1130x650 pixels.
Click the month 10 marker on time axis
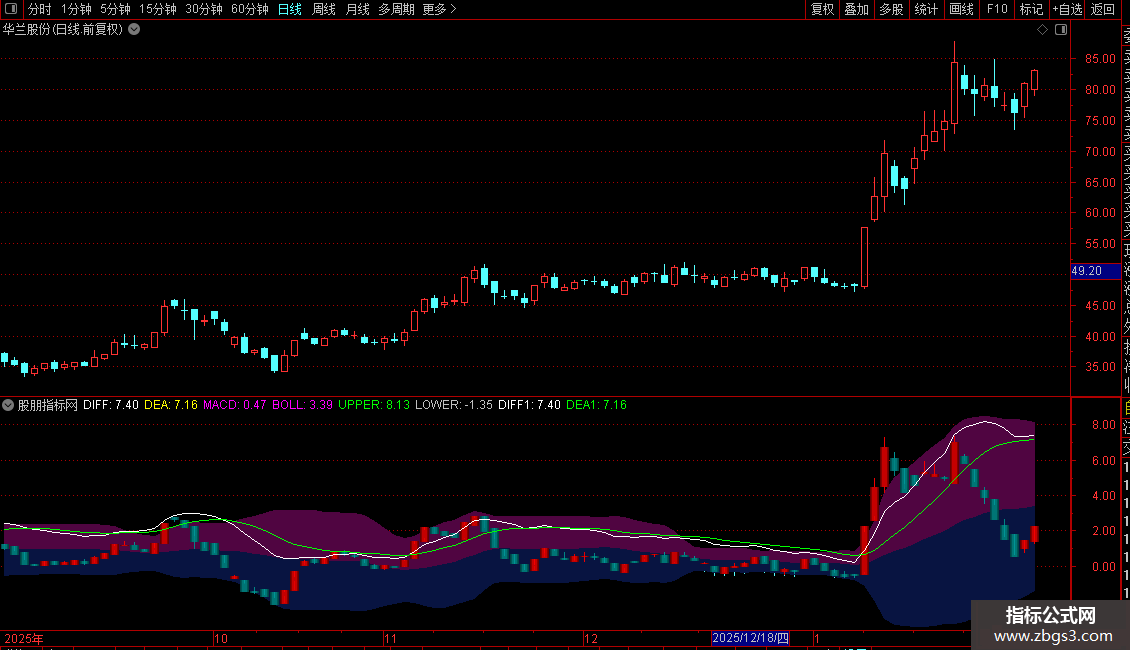click(221, 638)
